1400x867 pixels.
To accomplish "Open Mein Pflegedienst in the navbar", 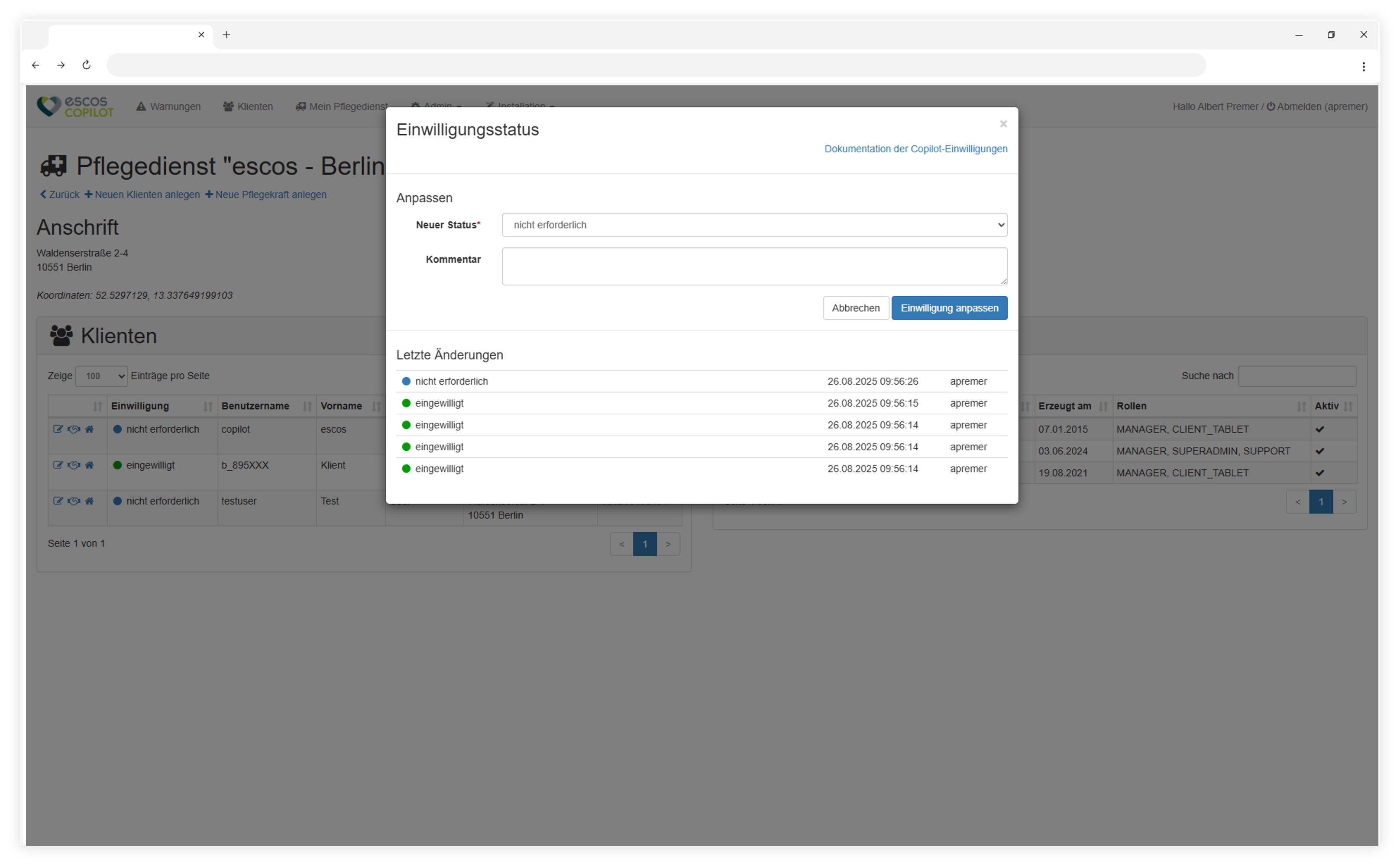I will tap(342, 107).
